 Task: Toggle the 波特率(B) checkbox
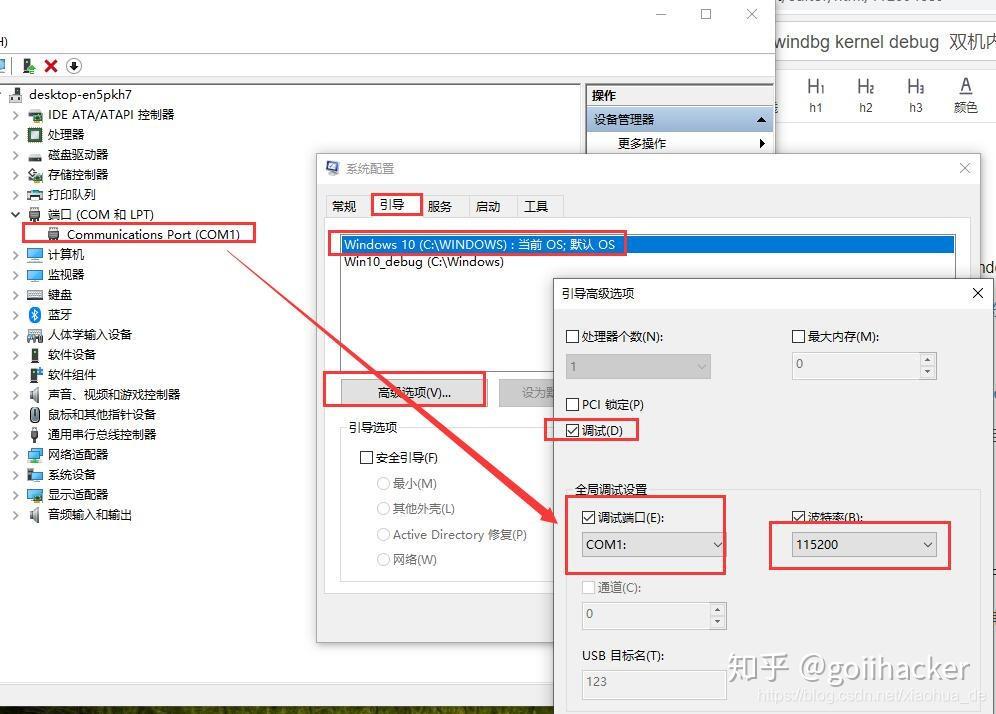point(798,516)
